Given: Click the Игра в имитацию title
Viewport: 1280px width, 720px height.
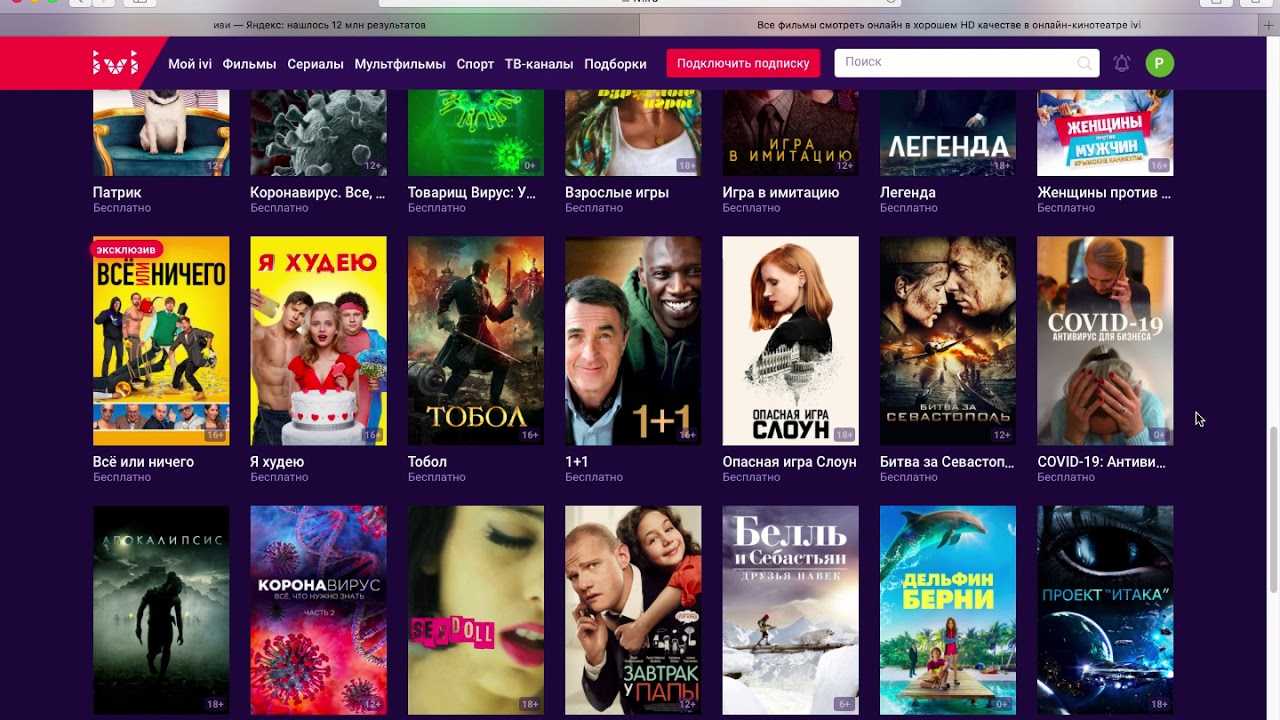Looking at the screenshot, I should [x=781, y=192].
